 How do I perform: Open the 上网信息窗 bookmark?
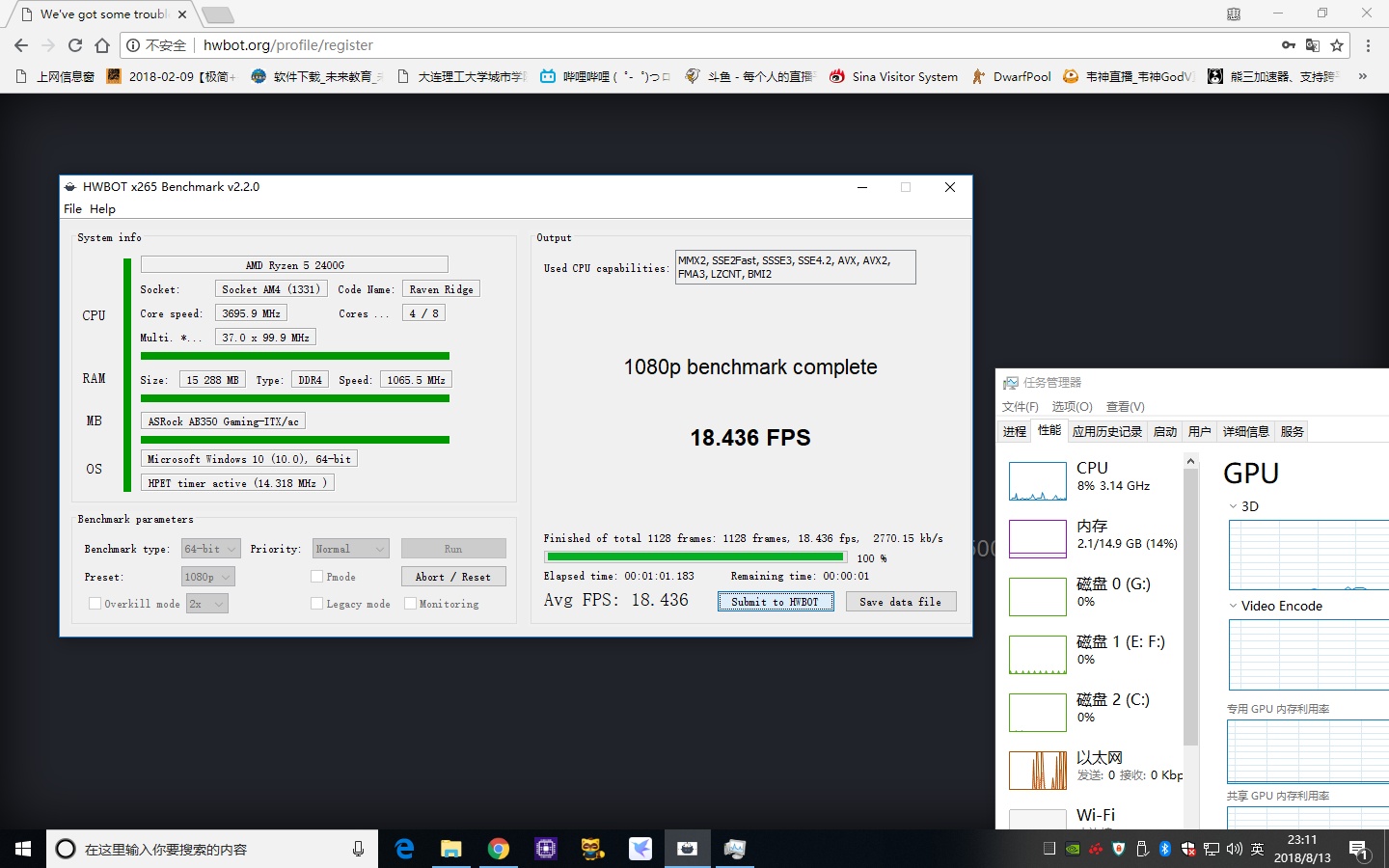[56, 76]
